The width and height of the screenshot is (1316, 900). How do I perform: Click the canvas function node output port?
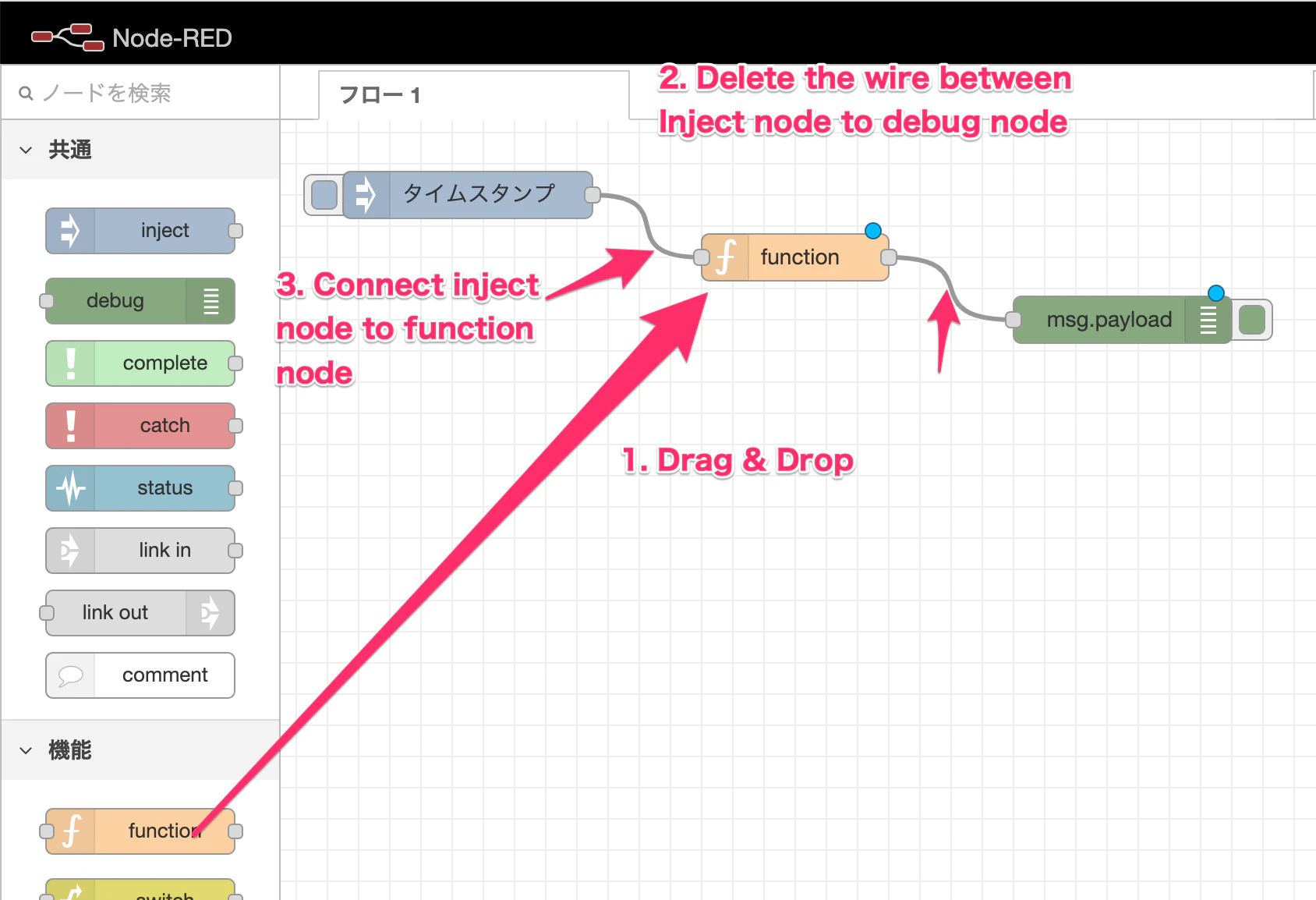pyautogui.click(x=889, y=257)
